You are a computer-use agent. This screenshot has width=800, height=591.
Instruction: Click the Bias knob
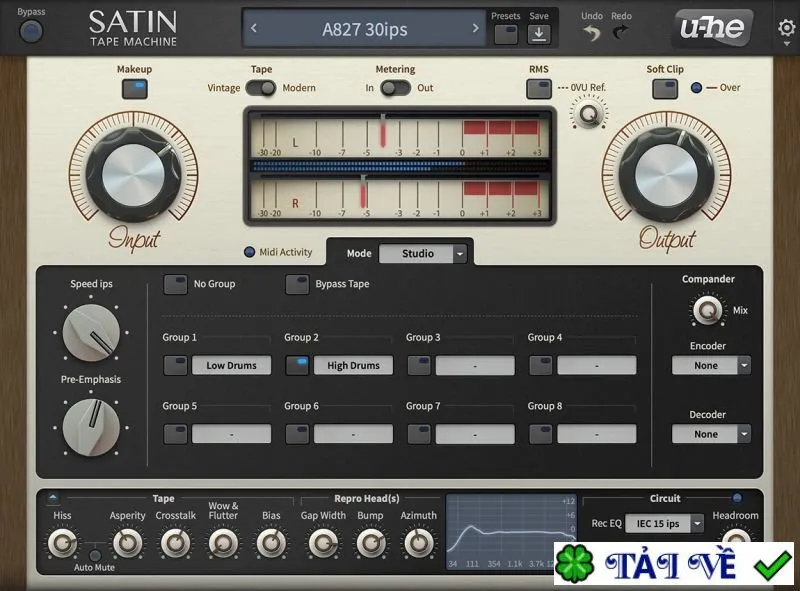click(x=271, y=543)
